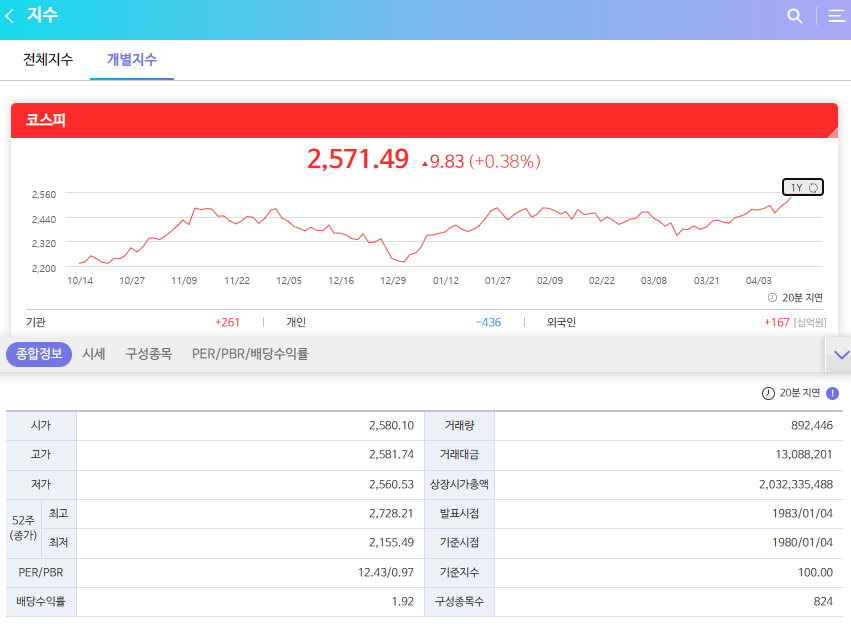Click the high price 2,581.74

[391, 455]
